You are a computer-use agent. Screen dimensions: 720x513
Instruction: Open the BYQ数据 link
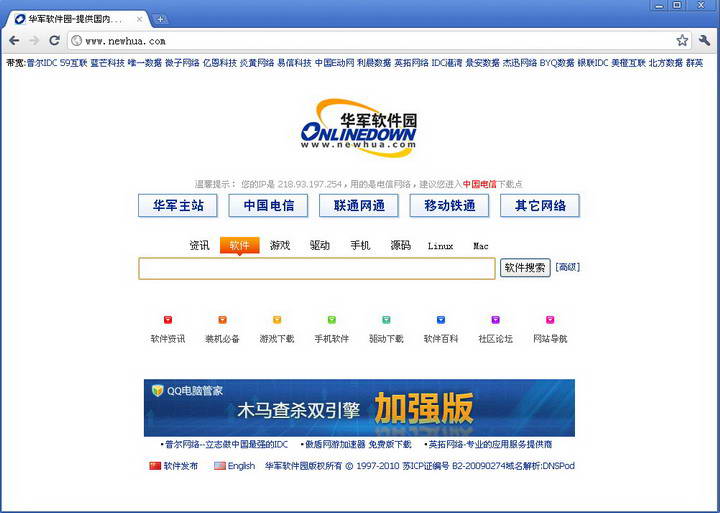[557, 63]
